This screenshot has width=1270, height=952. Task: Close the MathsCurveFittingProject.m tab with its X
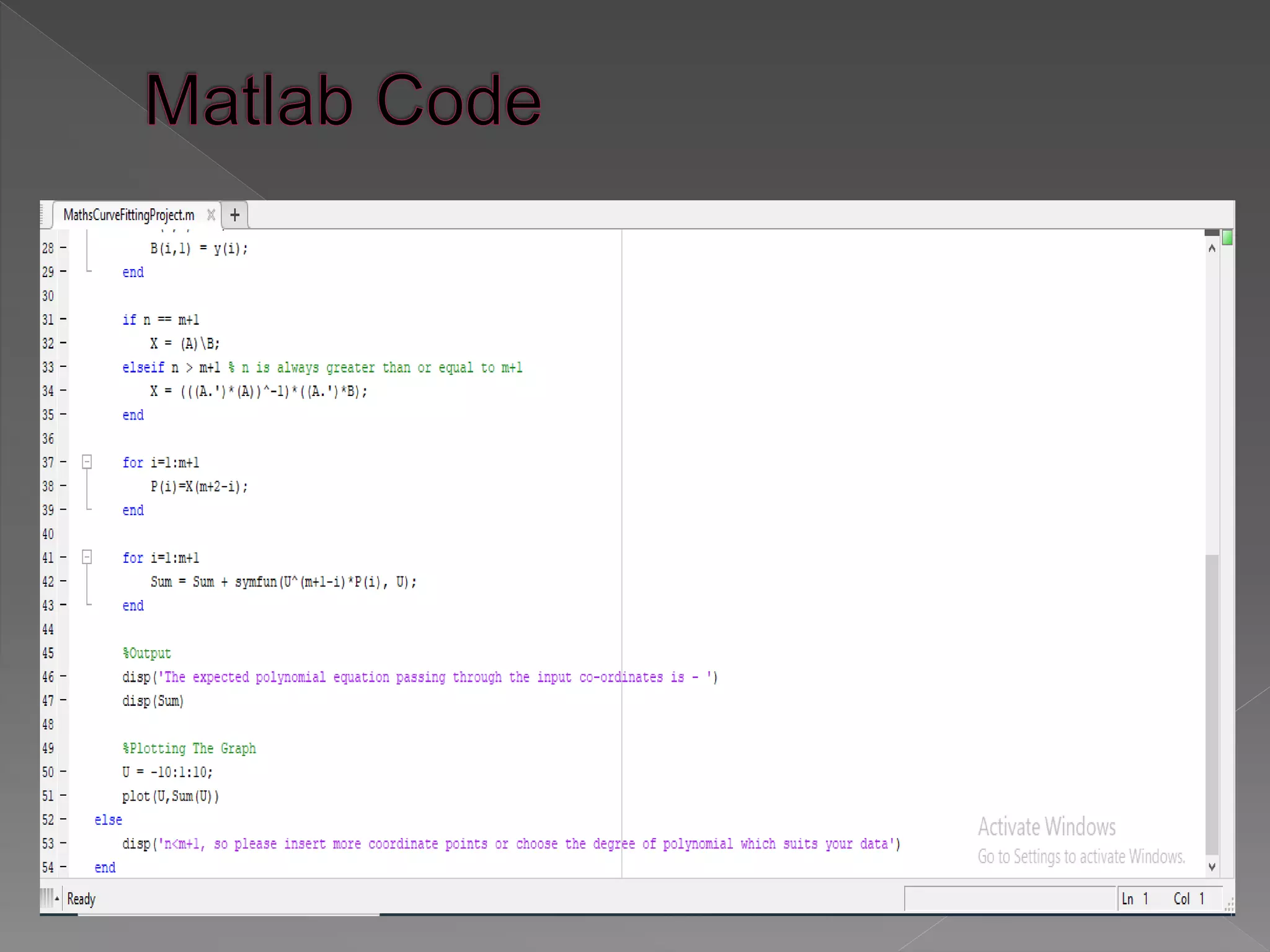[211, 215]
